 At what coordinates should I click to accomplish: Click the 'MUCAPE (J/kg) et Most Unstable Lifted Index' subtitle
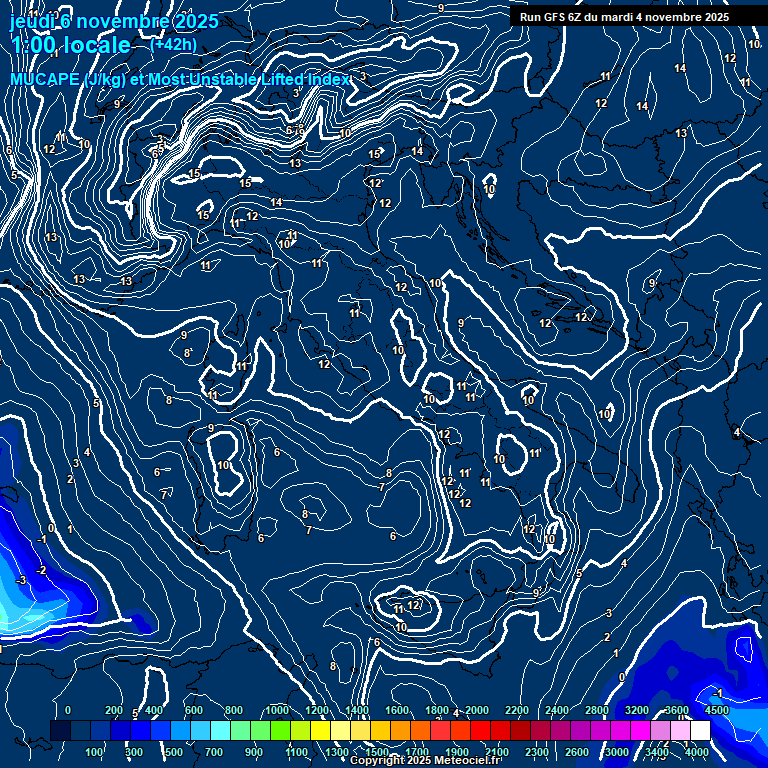(180, 79)
